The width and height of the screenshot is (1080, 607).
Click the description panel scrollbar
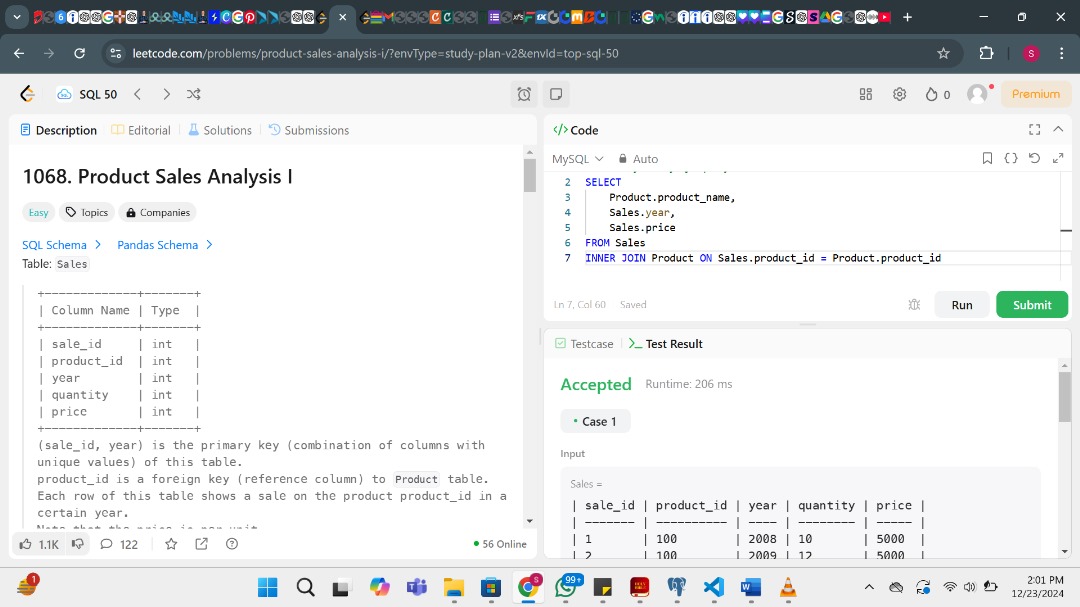[x=529, y=175]
